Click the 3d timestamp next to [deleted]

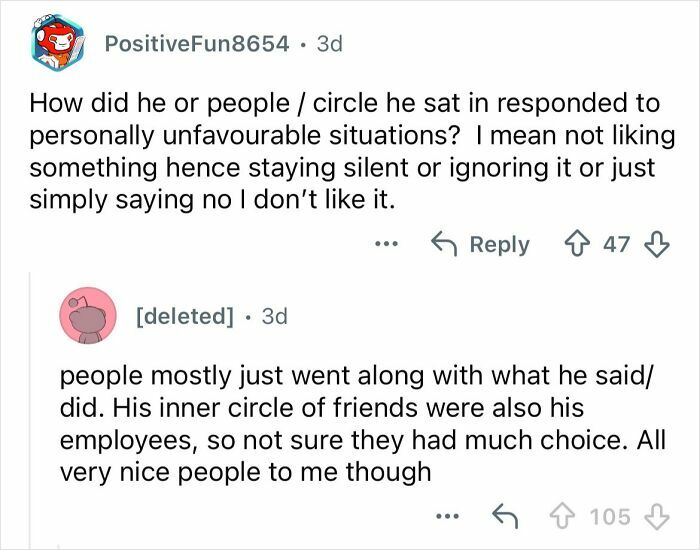(x=273, y=316)
